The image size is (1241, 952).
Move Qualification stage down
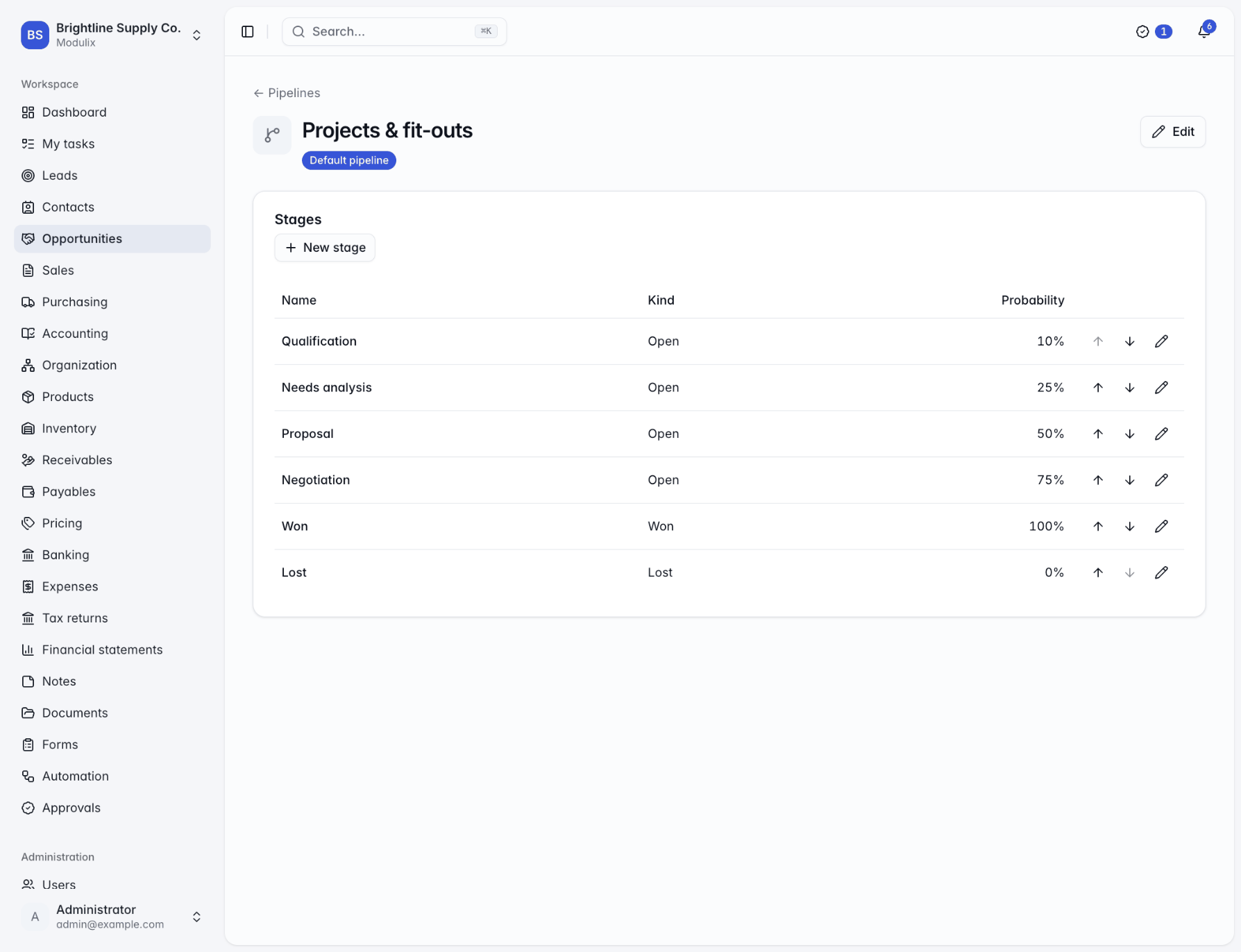[1130, 341]
